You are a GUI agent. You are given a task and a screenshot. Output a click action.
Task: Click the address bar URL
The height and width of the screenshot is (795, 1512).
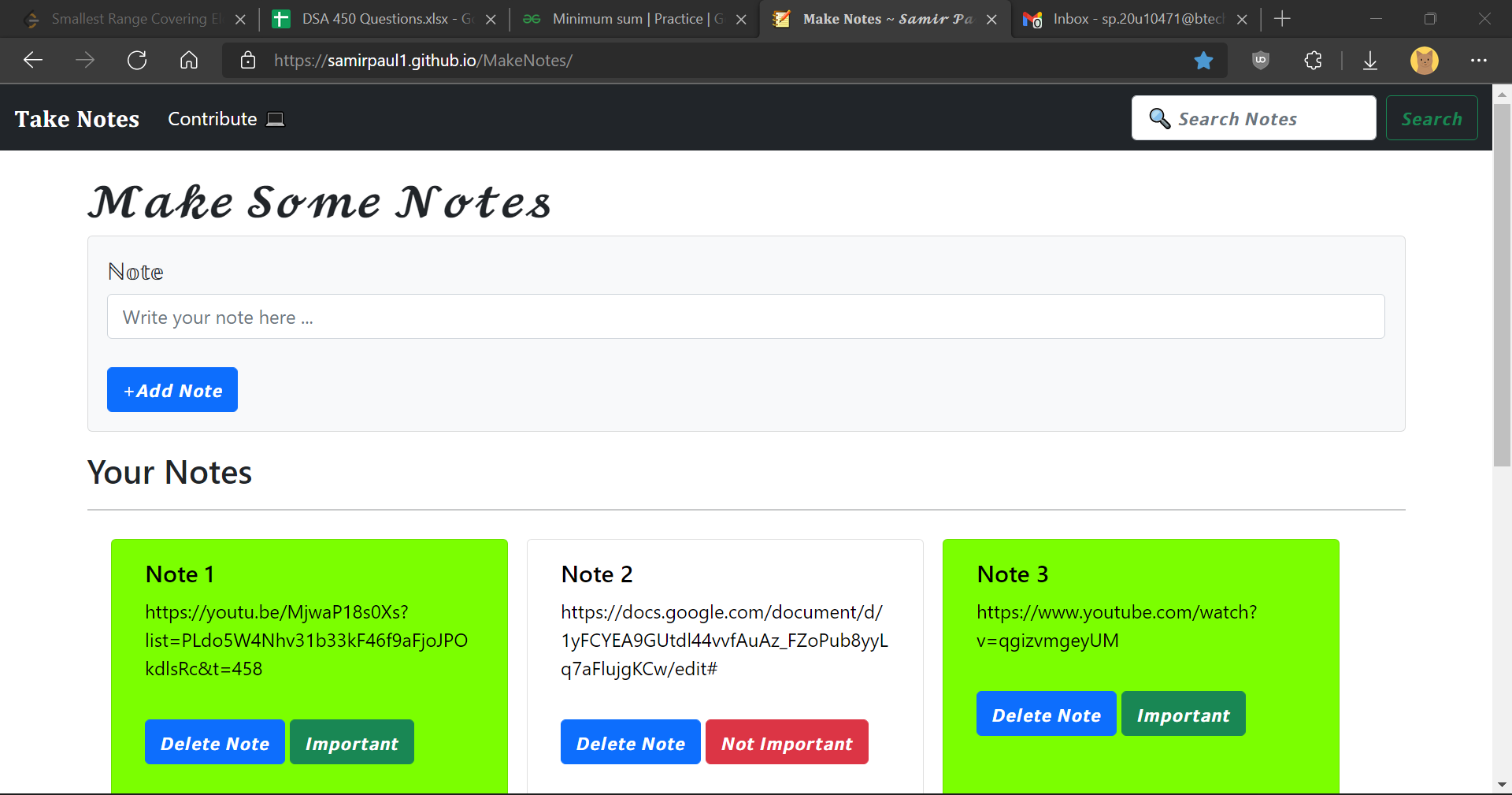[423, 60]
